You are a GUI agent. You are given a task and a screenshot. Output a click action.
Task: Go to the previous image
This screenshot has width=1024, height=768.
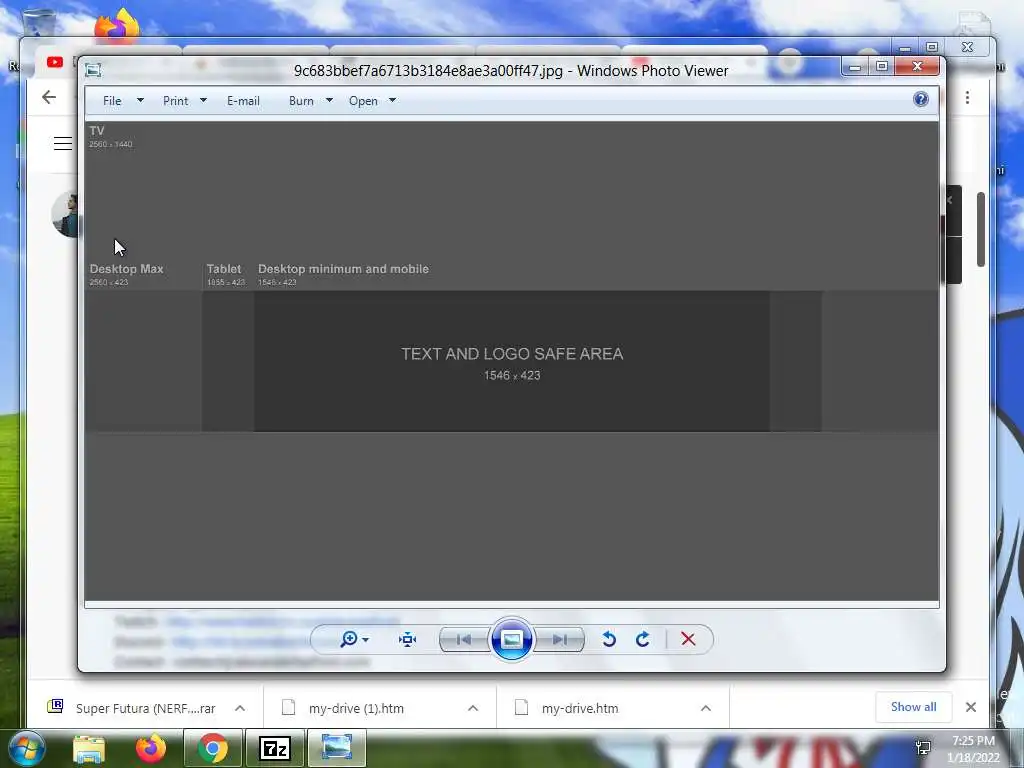464,639
